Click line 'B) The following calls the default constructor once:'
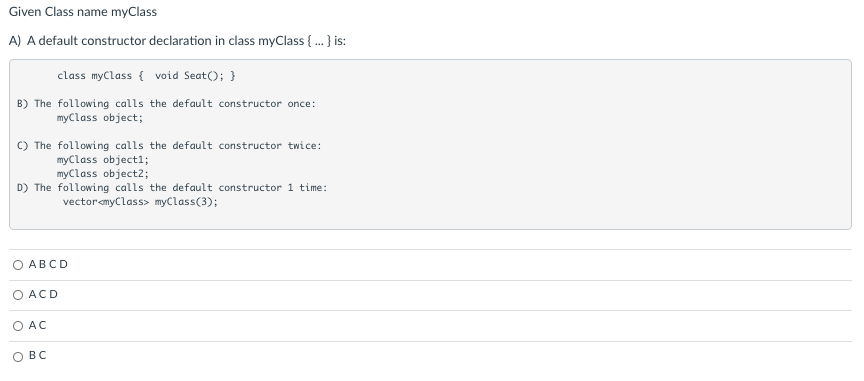The width and height of the screenshot is (864, 381). click(x=166, y=104)
